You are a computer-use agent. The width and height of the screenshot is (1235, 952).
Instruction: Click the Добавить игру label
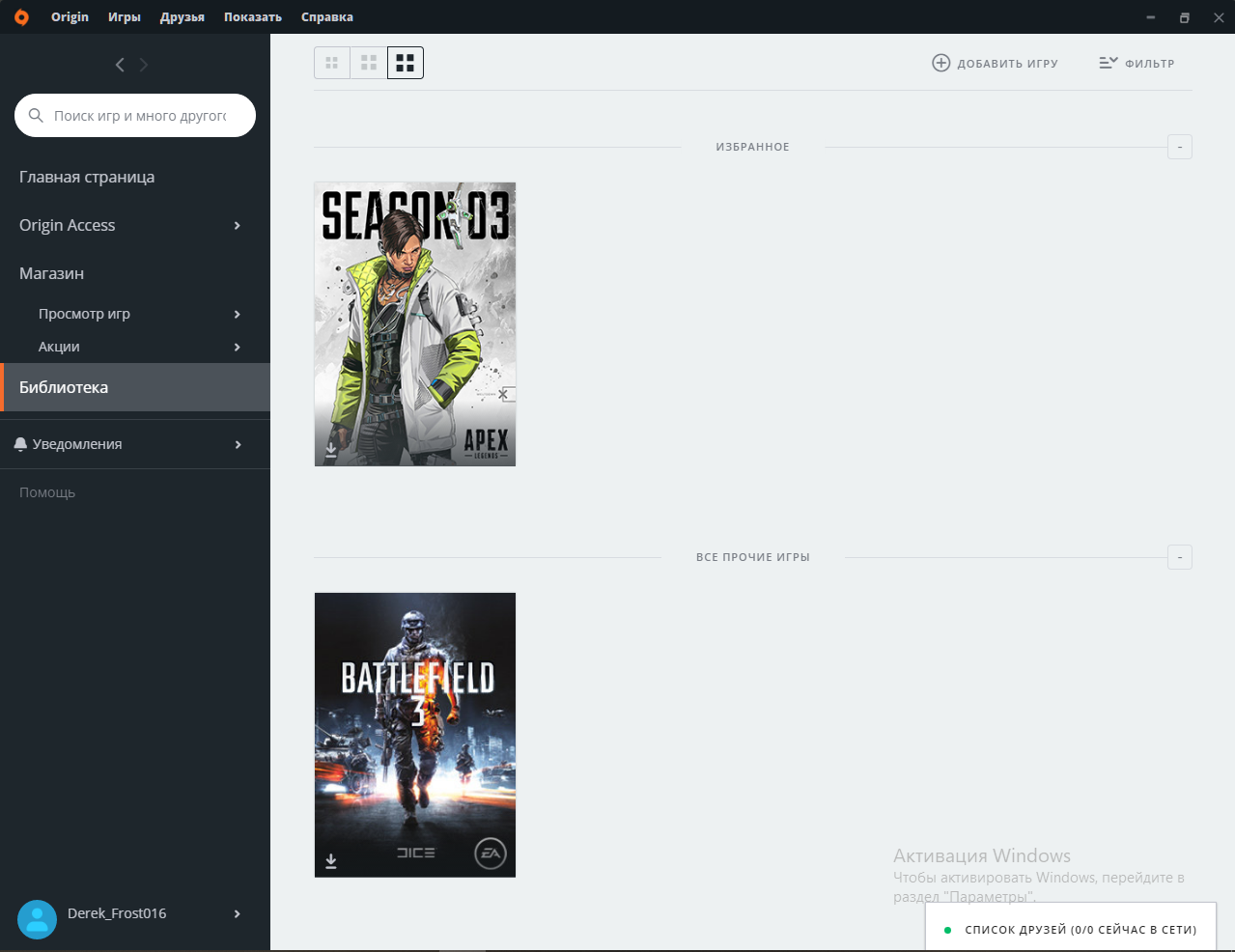tap(1008, 64)
